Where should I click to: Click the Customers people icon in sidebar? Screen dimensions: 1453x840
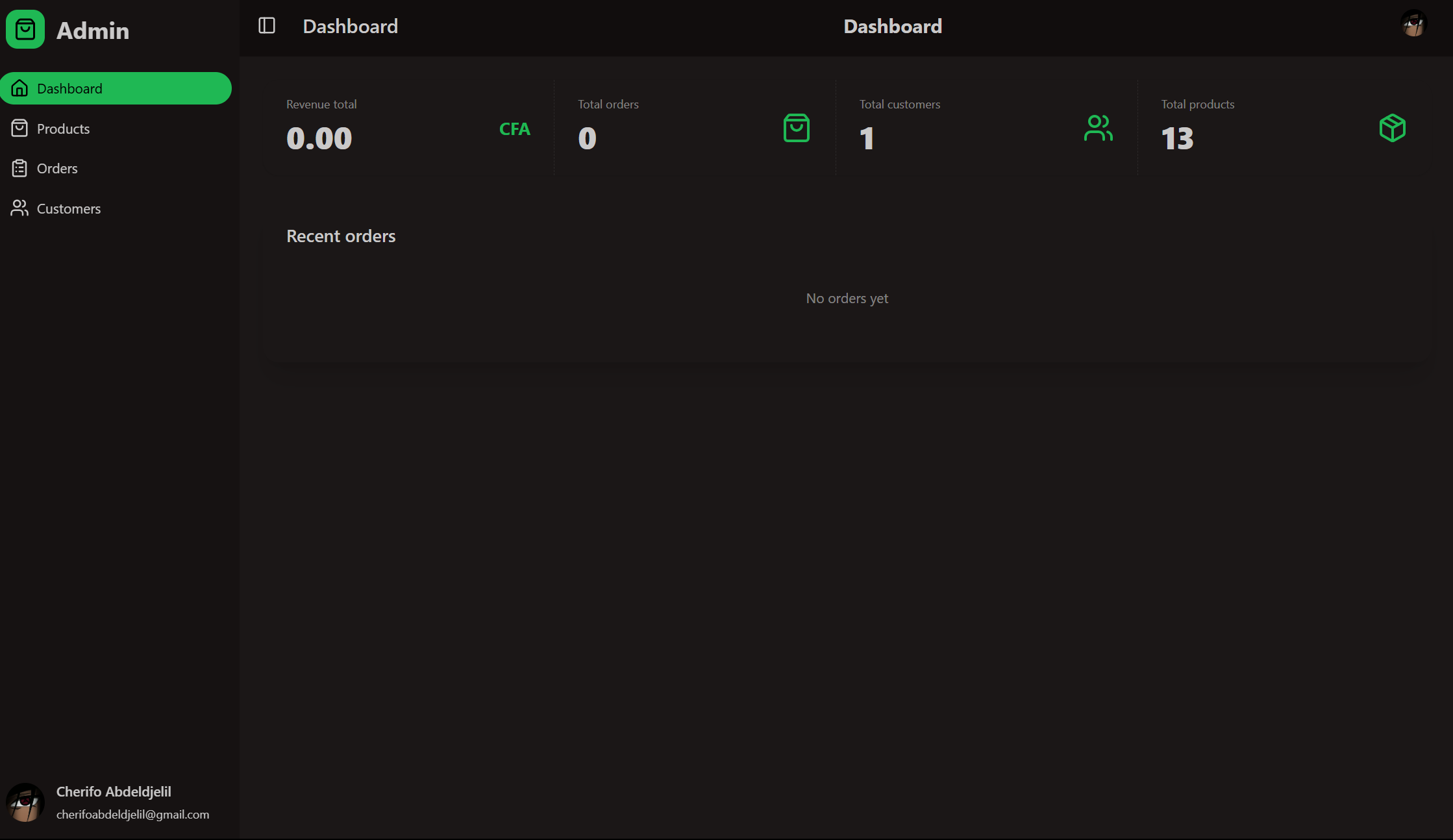[19, 208]
